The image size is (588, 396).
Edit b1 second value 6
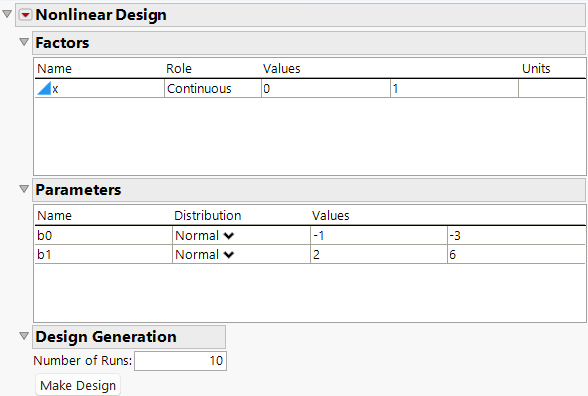click(516, 255)
